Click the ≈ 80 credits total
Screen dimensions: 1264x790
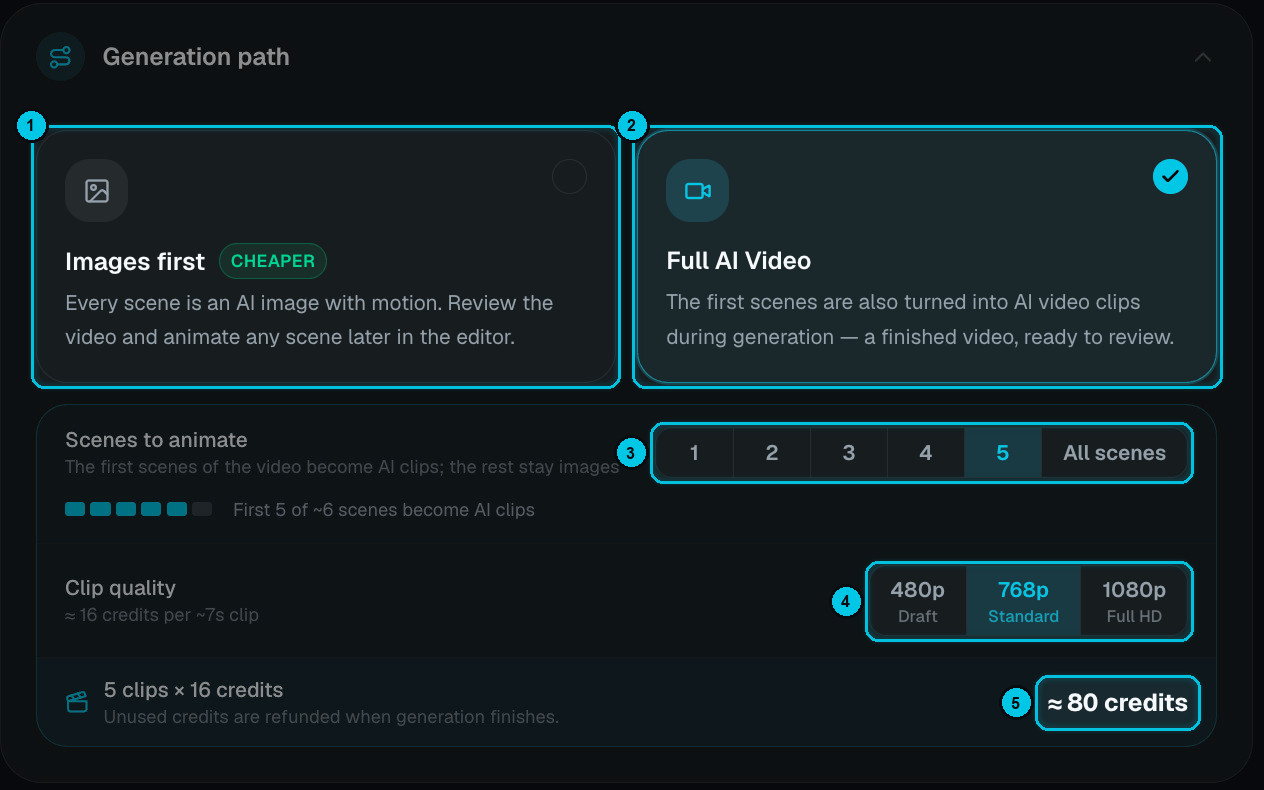(1117, 703)
